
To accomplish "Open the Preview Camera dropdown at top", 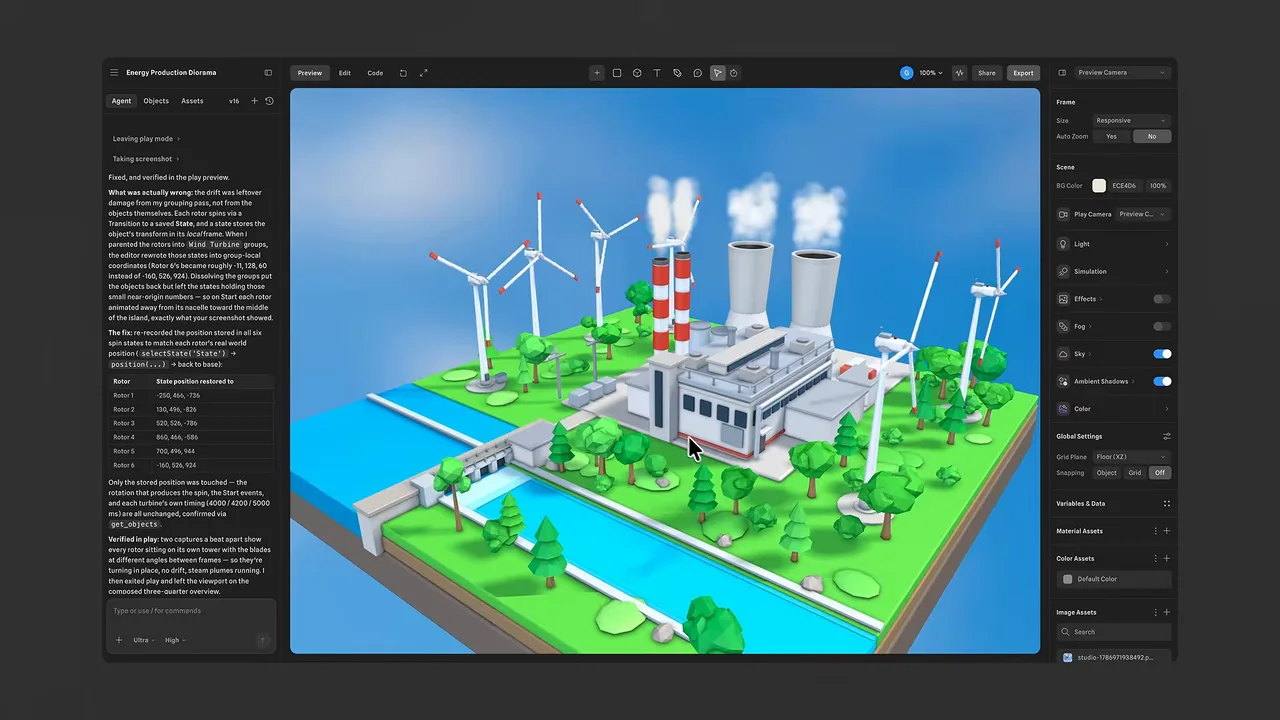I will click(x=1121, y=73).
